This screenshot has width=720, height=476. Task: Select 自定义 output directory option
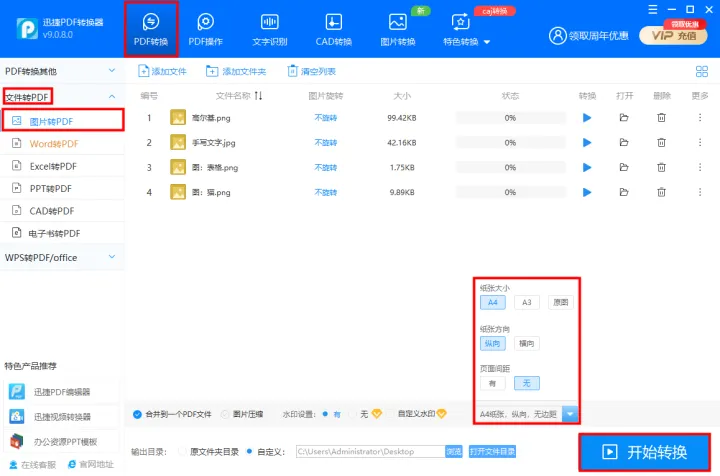(265, 452)
